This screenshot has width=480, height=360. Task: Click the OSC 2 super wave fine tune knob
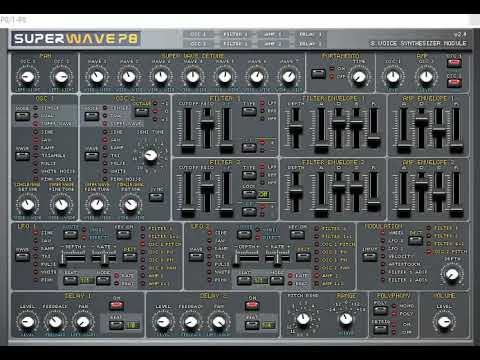[x=97, y=205]
